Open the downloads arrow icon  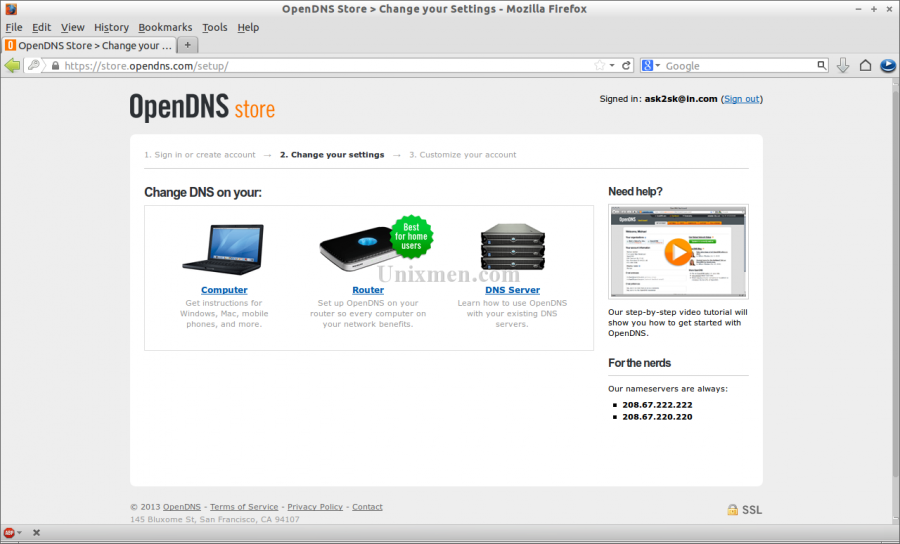[x=843, y=65]
